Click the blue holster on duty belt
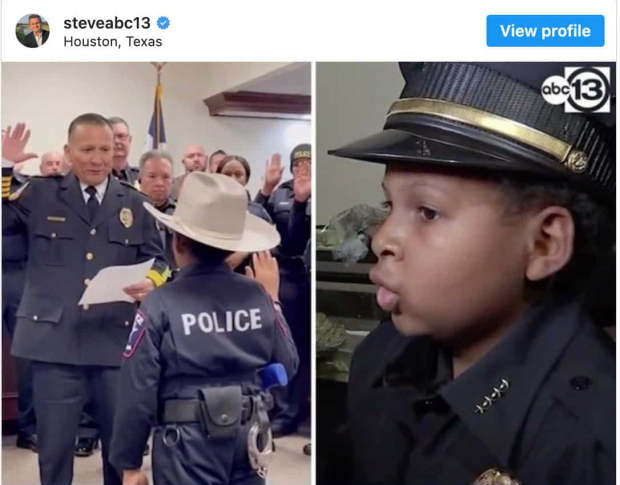Screen dimensions: 620x485 point(272,376)
